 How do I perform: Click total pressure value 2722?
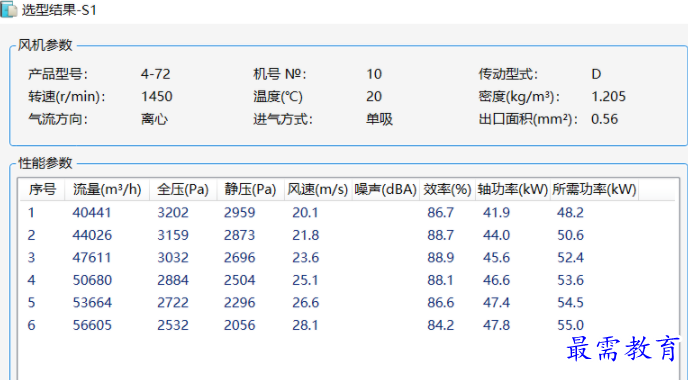tap(173, 303)
